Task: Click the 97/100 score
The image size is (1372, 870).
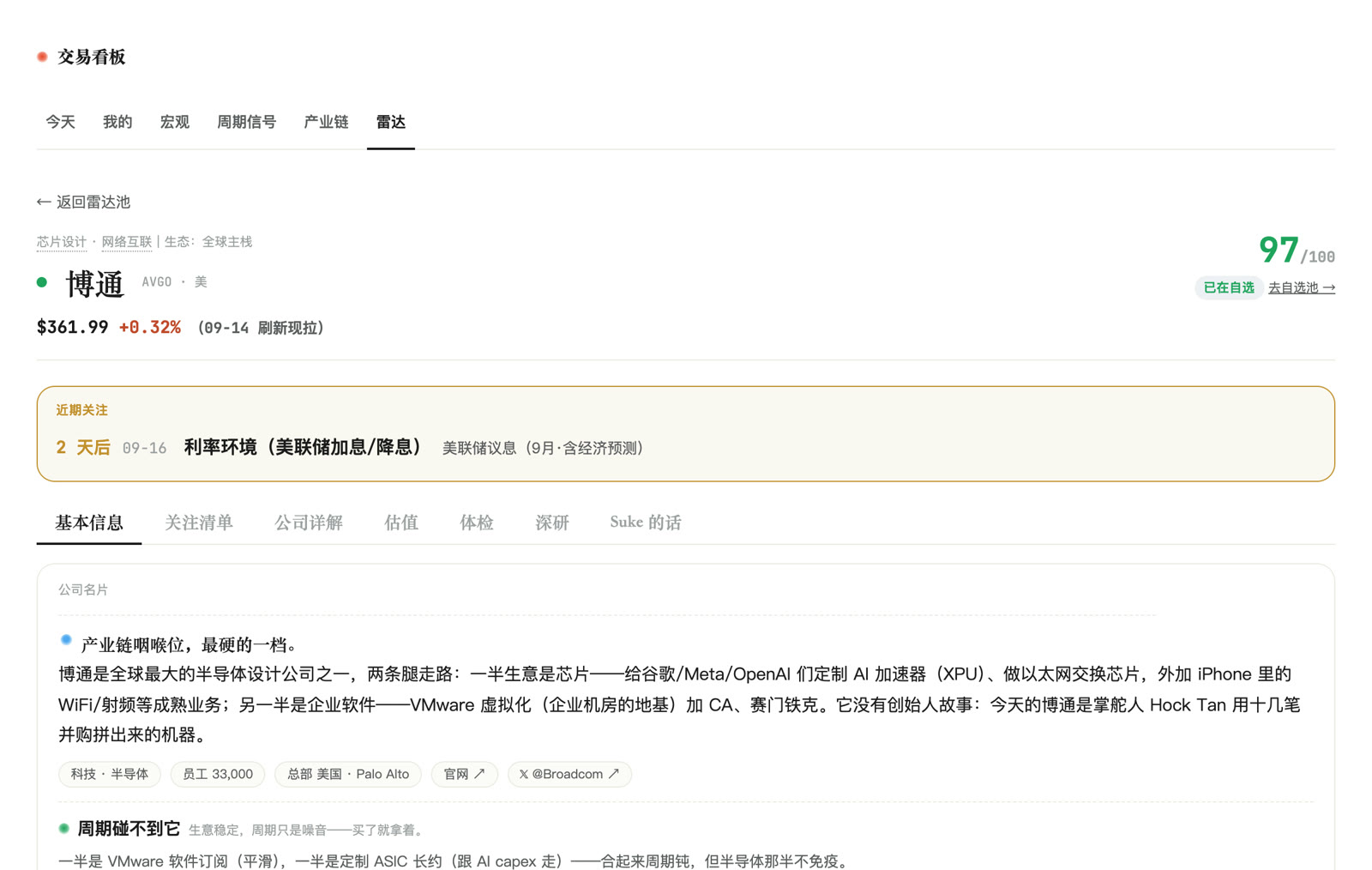Action: [x=1297, y=251]
